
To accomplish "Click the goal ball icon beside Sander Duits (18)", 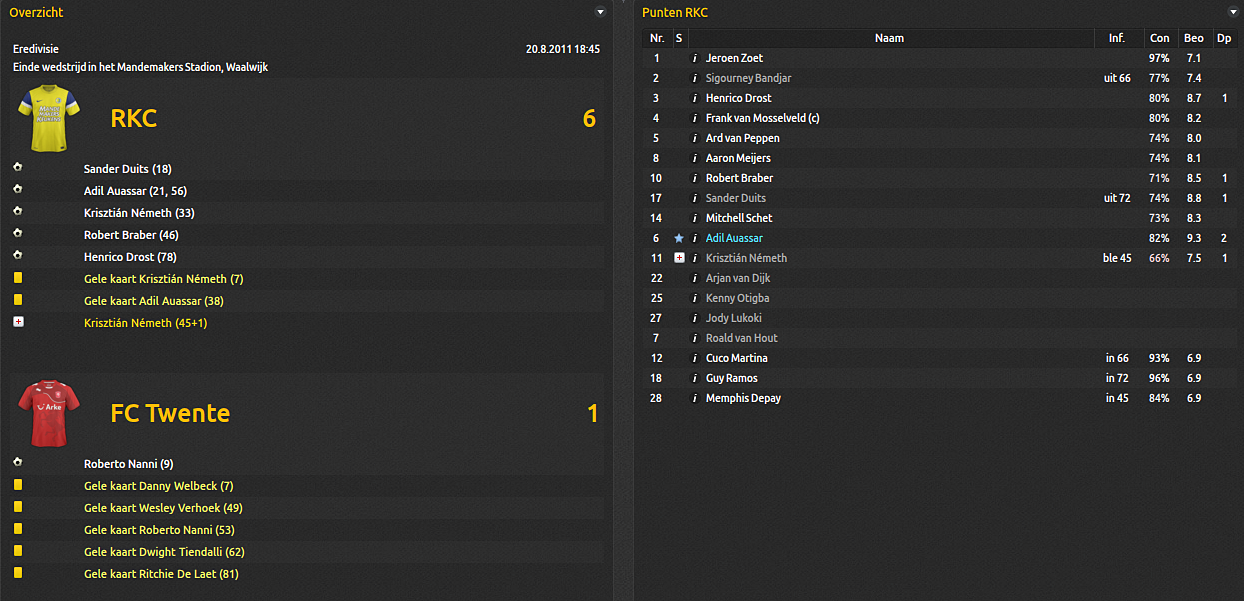I will pos(18,168).
